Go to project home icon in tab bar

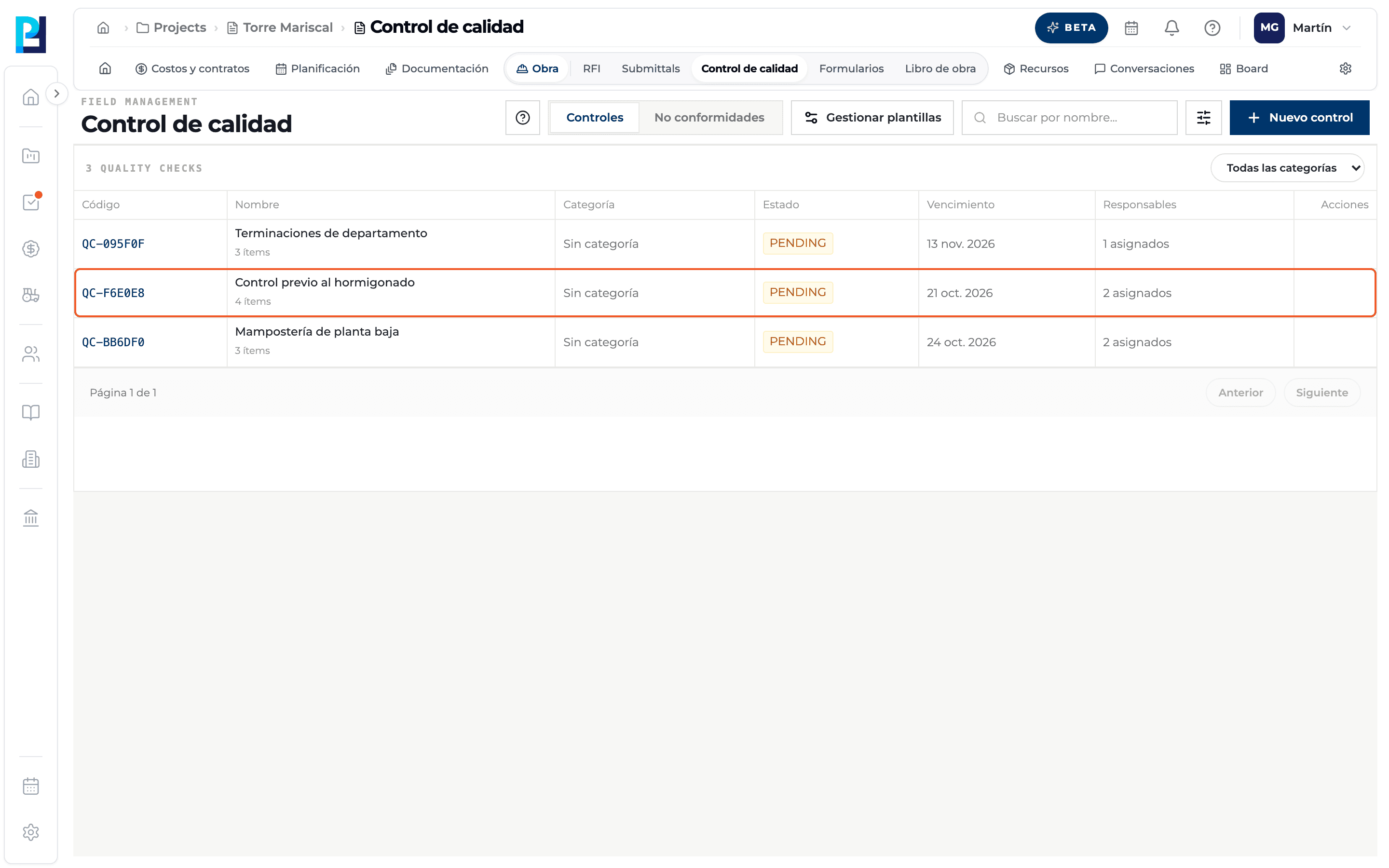tap(105, 69)
